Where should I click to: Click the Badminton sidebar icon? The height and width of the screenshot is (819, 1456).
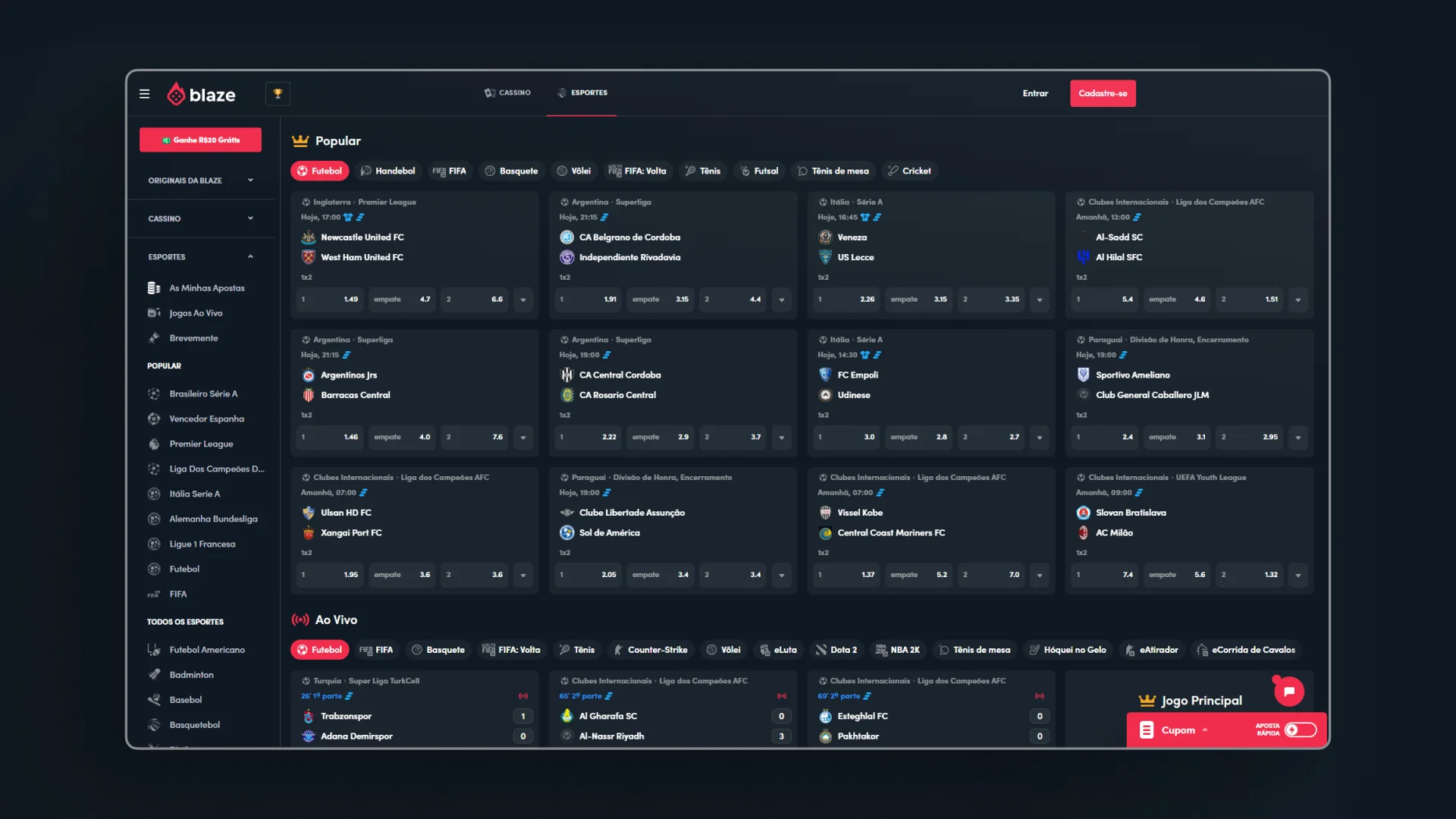[x=154, y=675]
